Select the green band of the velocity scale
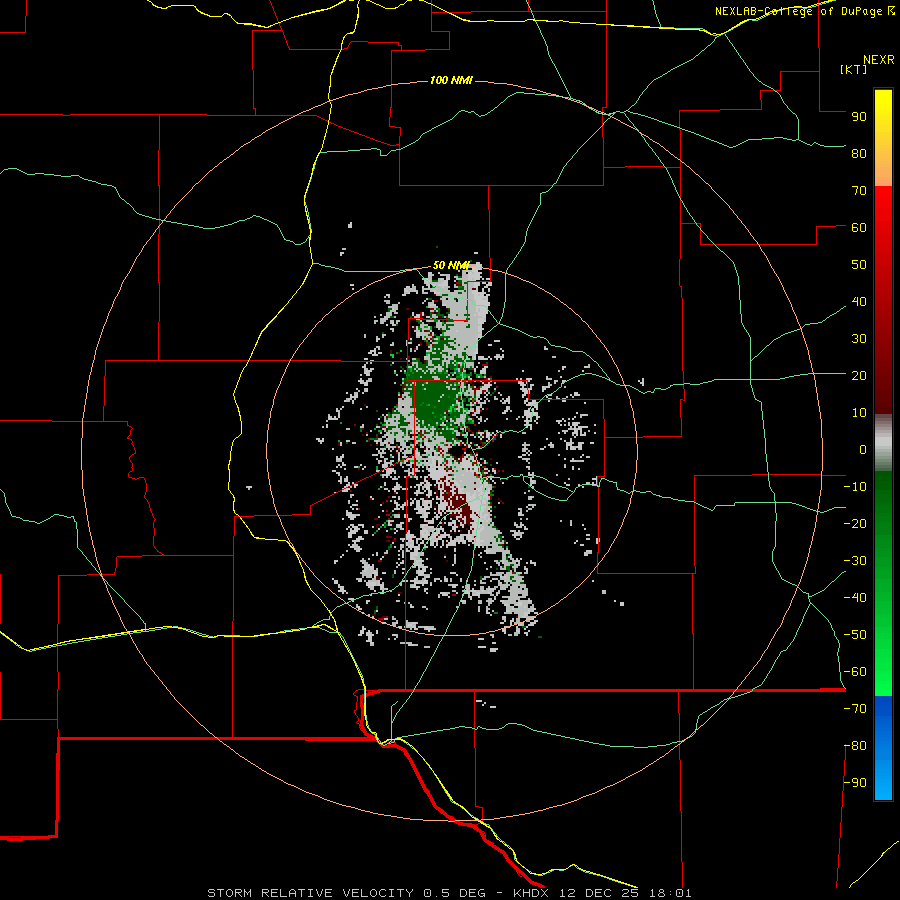900x900 pixels. point(883,584)
